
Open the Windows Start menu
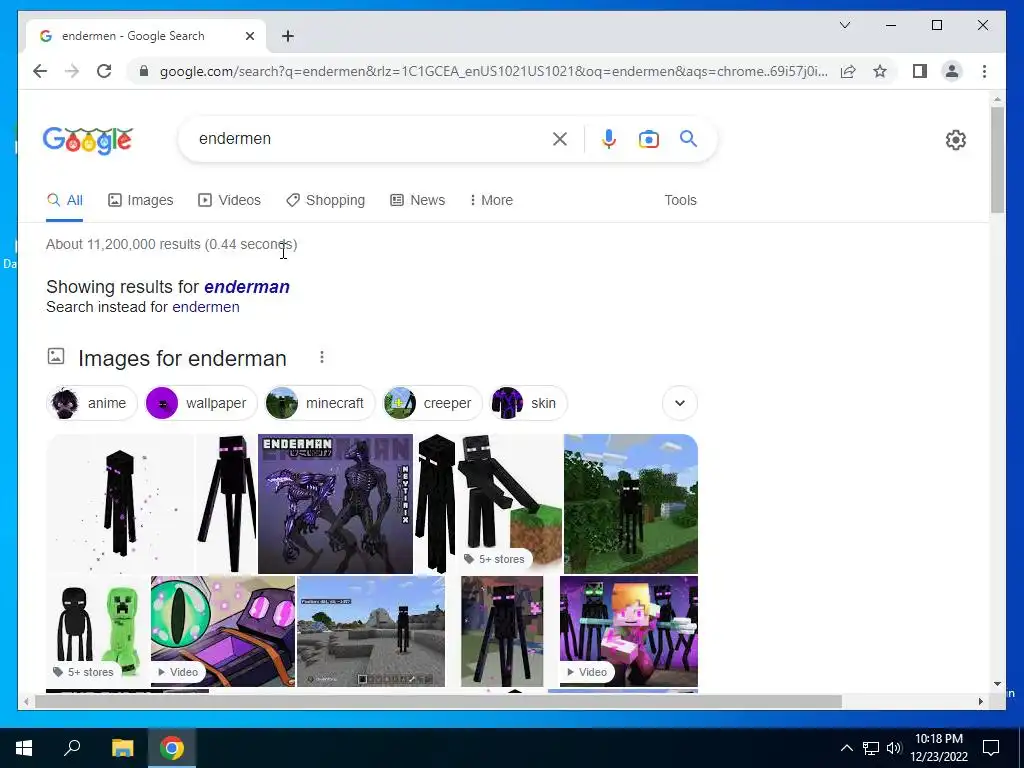pyautogui.click(x=24, y=748)
